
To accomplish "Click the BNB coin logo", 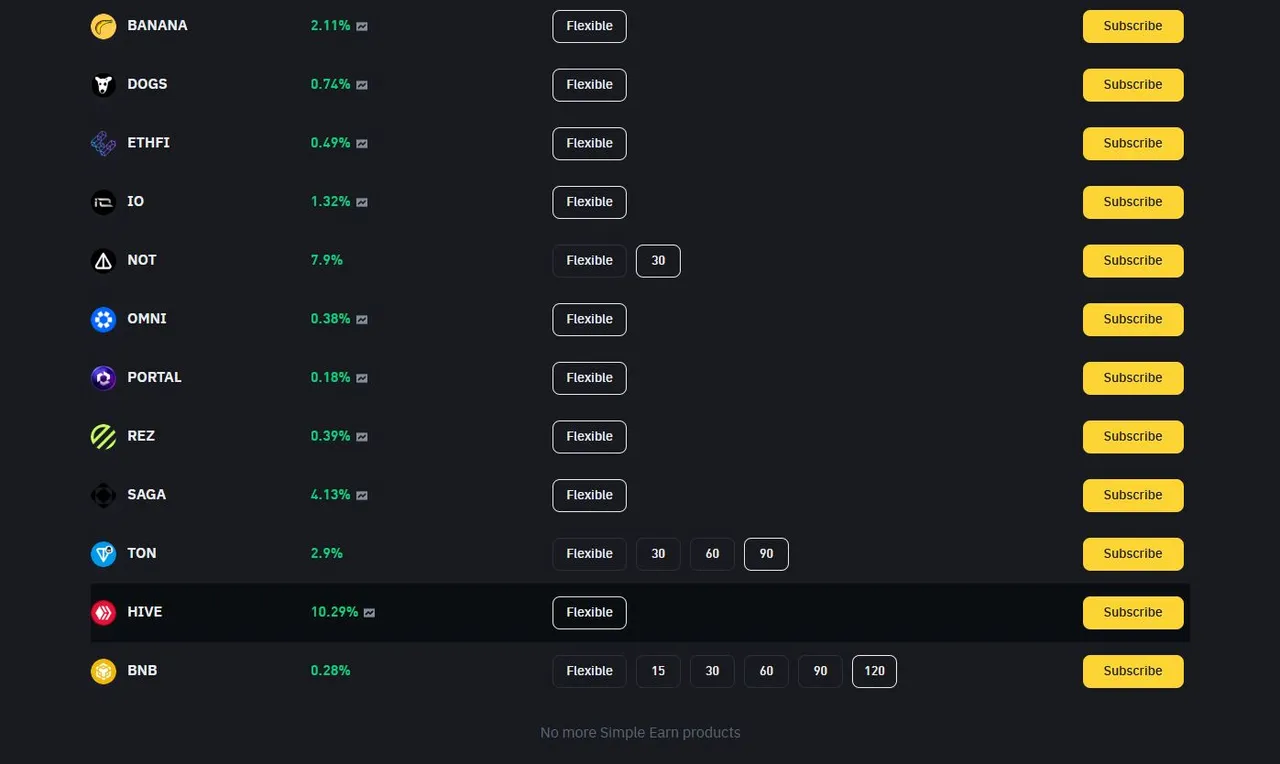I will point(104,672).
